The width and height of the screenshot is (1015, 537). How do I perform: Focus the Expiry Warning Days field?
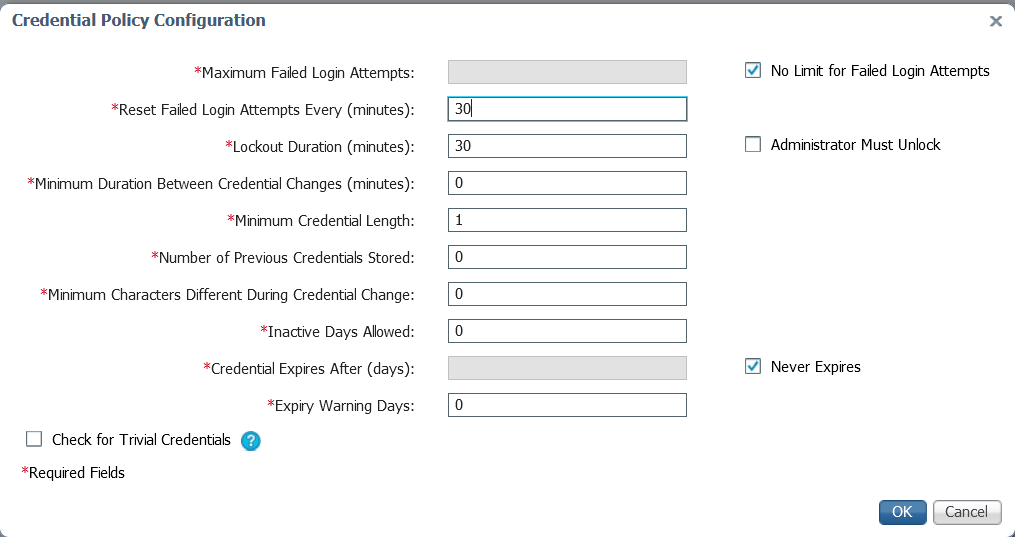pos(567,405)
